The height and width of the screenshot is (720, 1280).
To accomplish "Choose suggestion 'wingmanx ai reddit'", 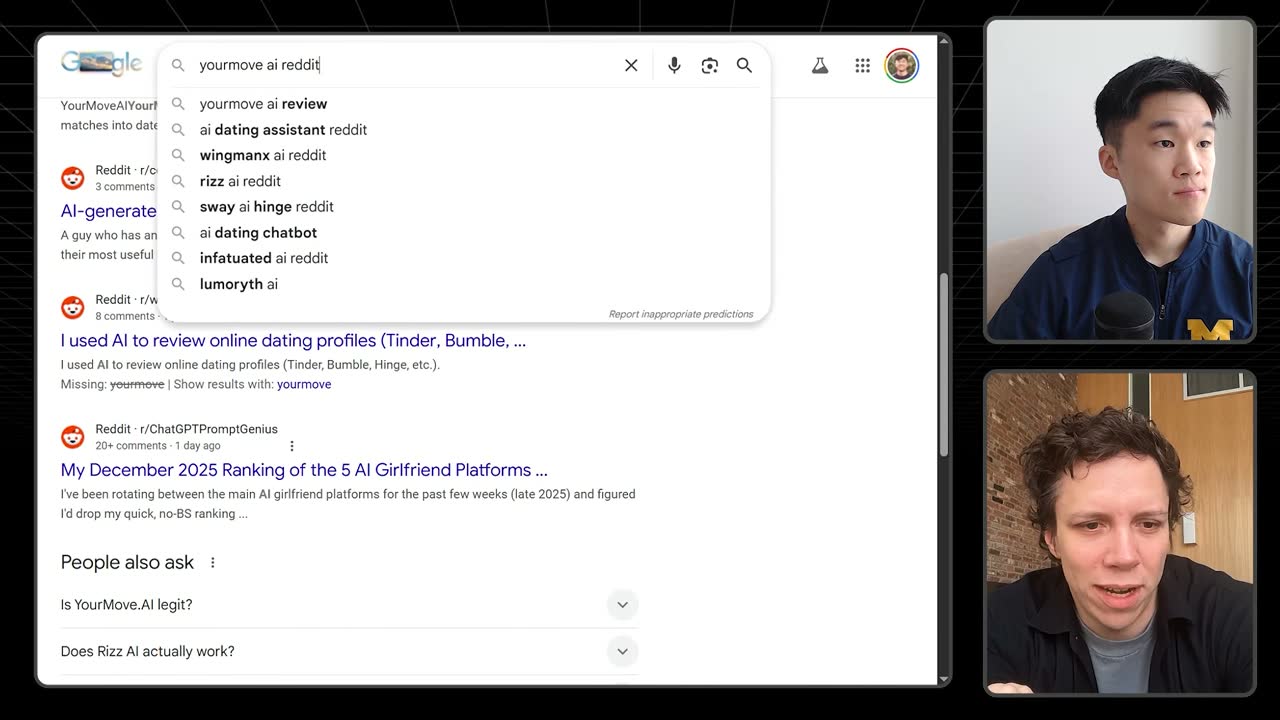I will point(464,155).
